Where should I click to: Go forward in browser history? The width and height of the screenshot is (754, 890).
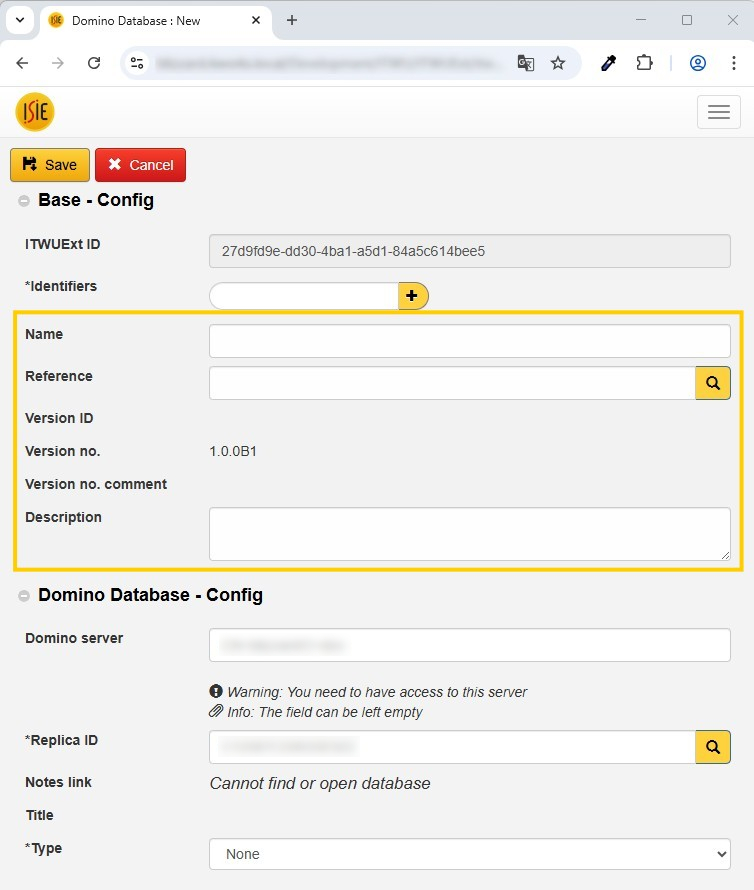point(58,63)
